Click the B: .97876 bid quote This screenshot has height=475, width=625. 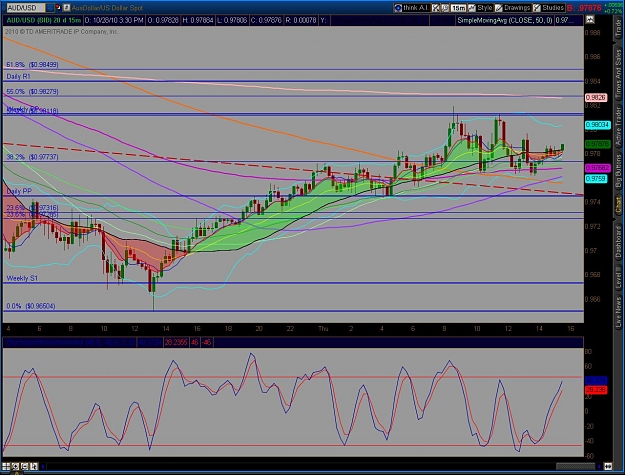coord(584,8)
